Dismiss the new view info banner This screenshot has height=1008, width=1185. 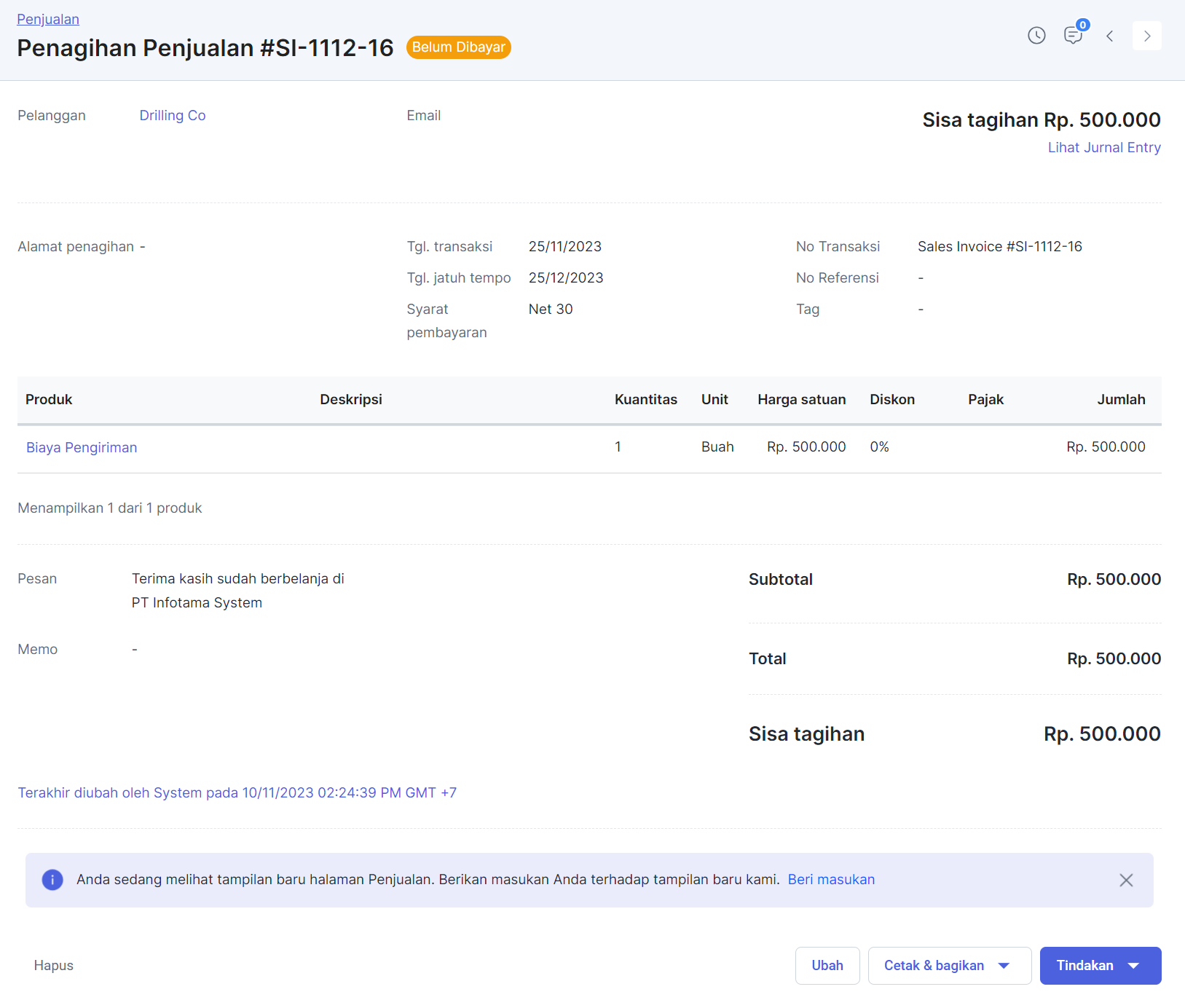pyautogui.click(x=1126, y=880)
